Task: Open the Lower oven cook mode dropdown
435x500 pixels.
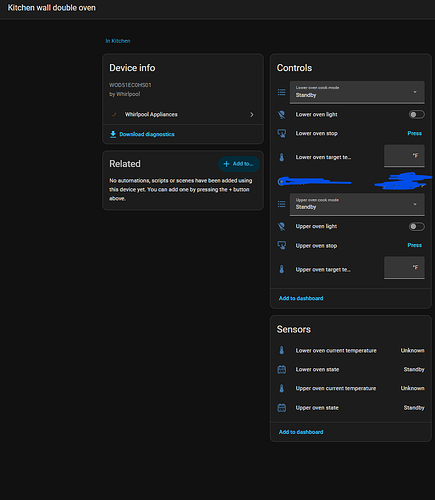Action: click(x=357, y=92)
